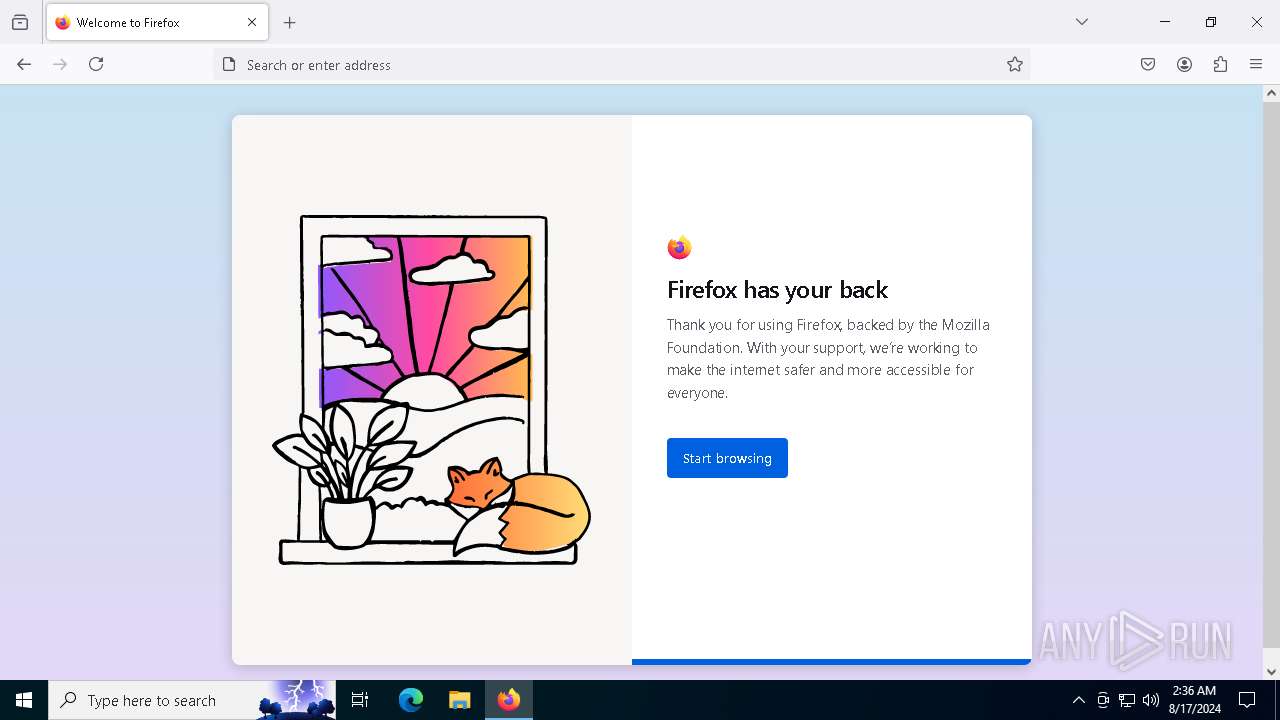Click the Meet Now tray icon

click(x=1103, y=700)
